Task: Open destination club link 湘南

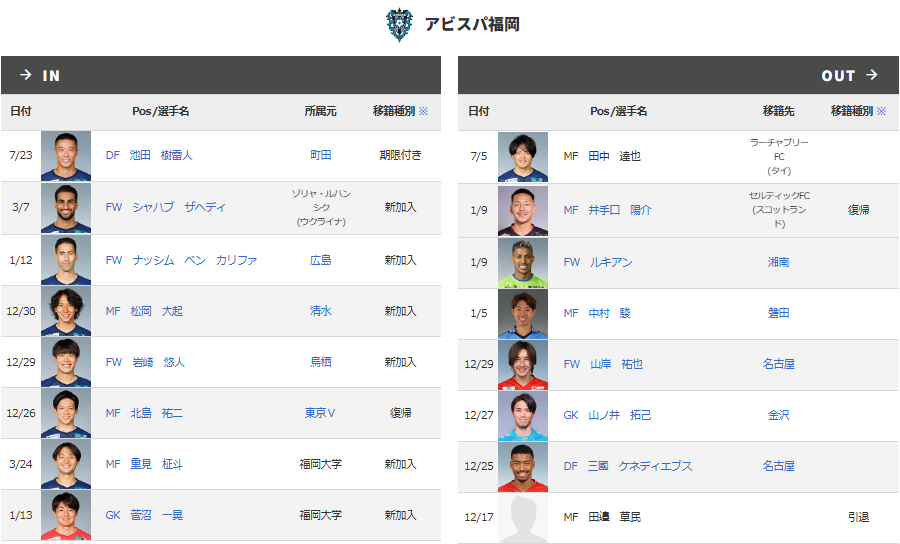Action: (x=778, y=262)
